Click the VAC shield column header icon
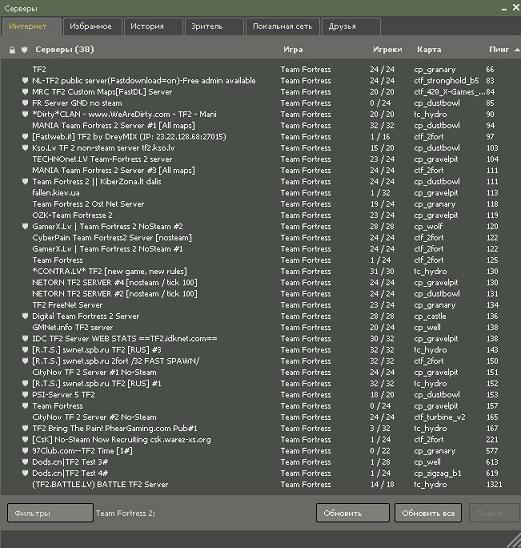Screen dimensions: 521x548 point(24,50)
